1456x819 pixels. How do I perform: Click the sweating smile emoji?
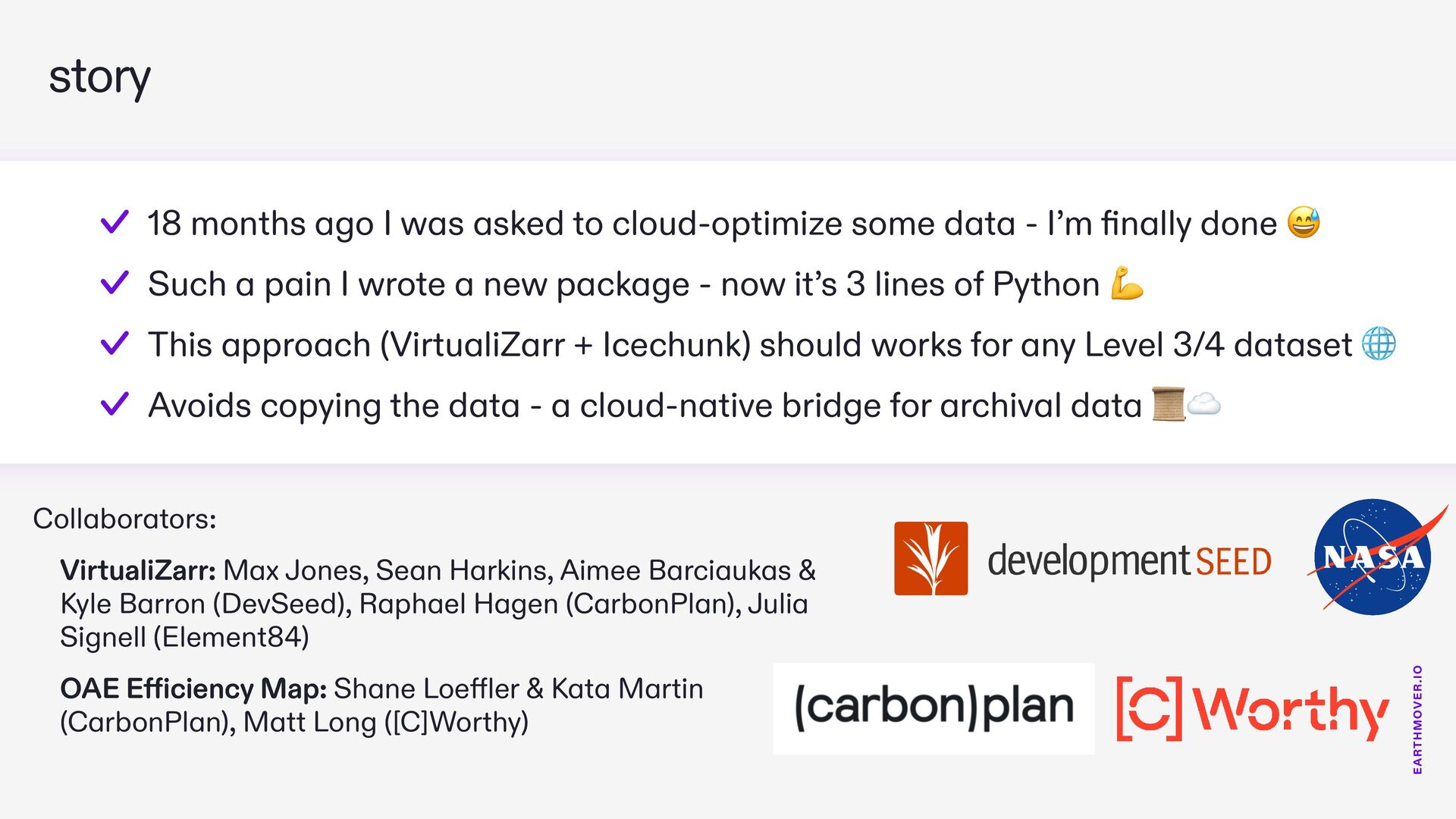click(1304, 223)
